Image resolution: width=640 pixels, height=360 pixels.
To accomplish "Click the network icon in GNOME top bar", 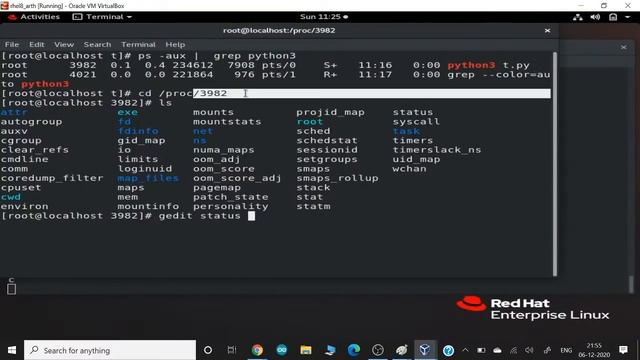I will point(578,17).
